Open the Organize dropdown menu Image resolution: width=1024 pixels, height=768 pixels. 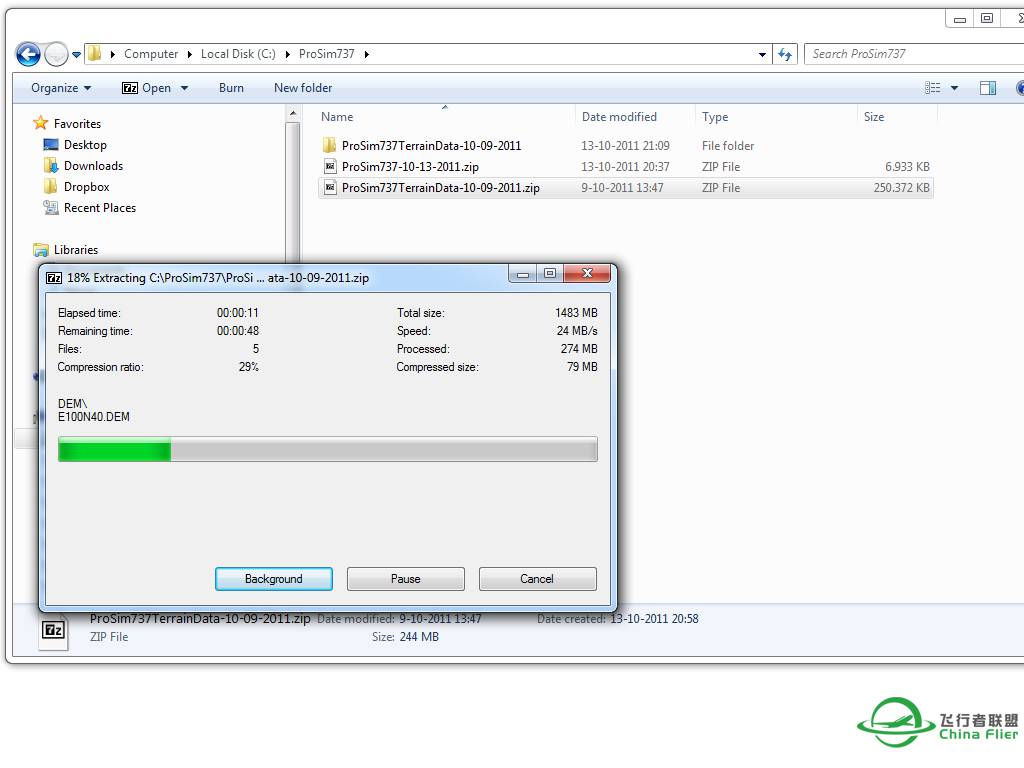[61, 88]
